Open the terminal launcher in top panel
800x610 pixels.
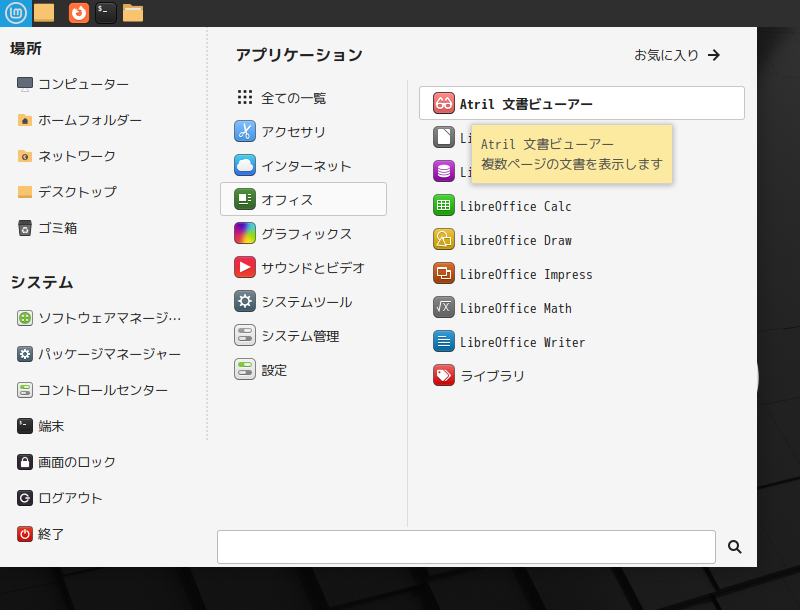(x=106, y=13)
